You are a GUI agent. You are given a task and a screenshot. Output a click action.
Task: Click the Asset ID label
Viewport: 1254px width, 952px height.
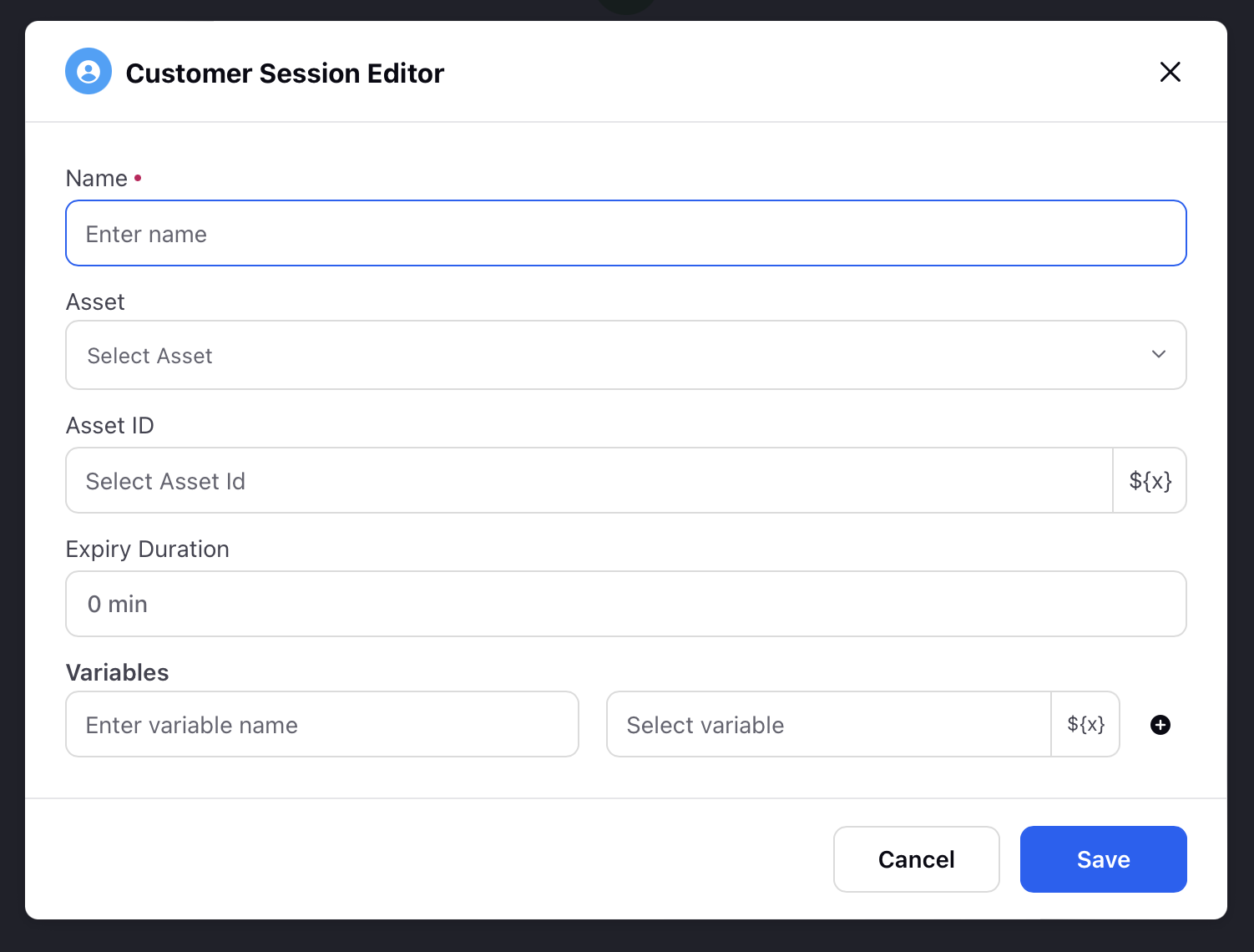click(x=110, y=425)
